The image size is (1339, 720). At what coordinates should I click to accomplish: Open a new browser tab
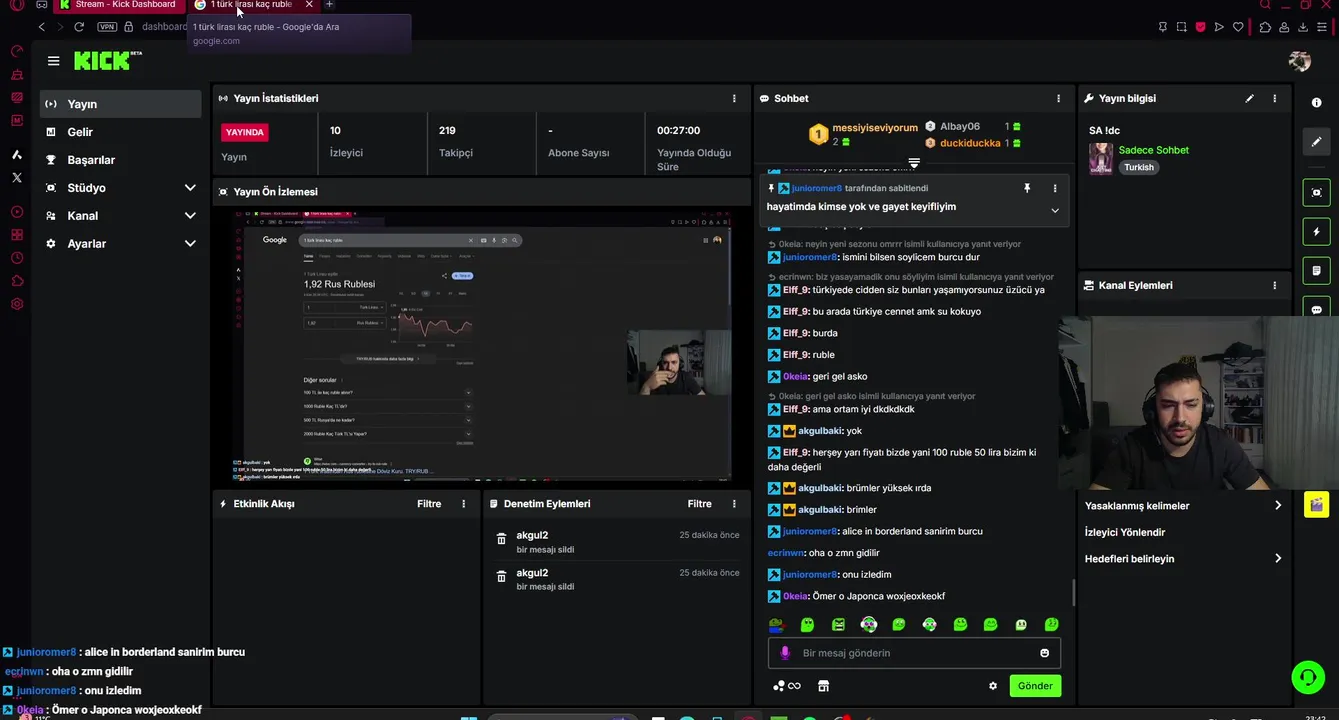(x=330, y=5)
